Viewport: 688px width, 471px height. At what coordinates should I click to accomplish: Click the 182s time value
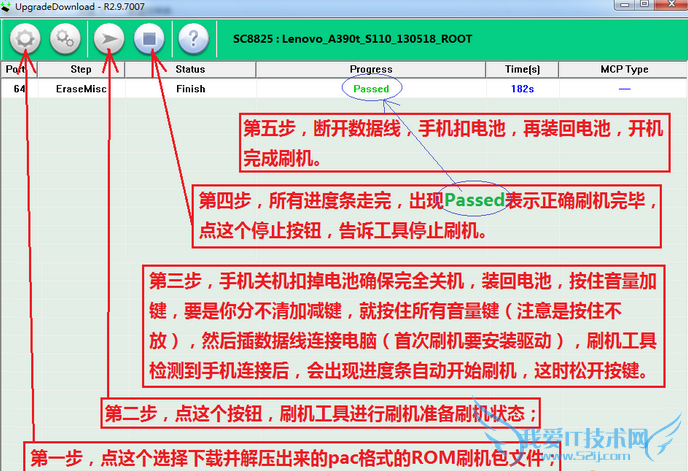[522, 89]
